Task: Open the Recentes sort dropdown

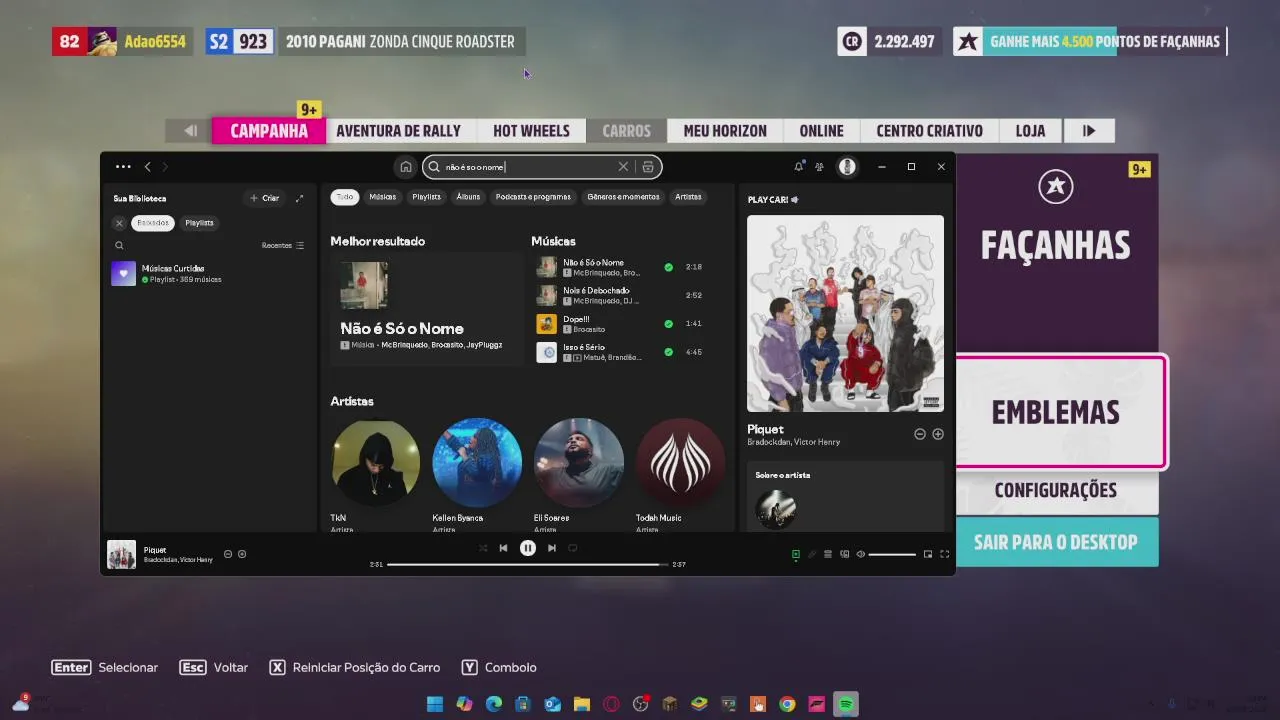Action: point(283,245)
